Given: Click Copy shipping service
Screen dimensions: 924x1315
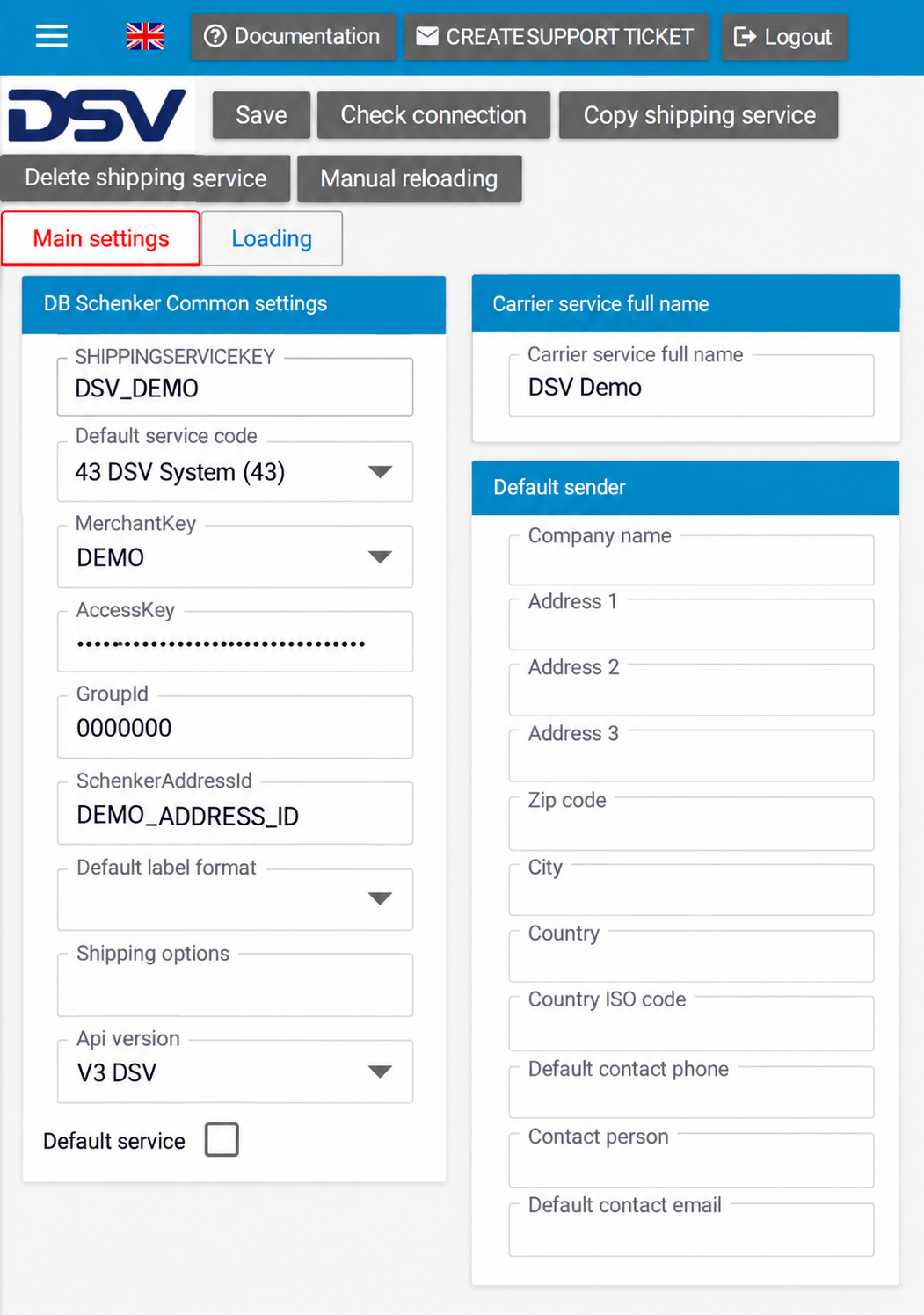Looking at the screenshot, I should coord(699,115).
